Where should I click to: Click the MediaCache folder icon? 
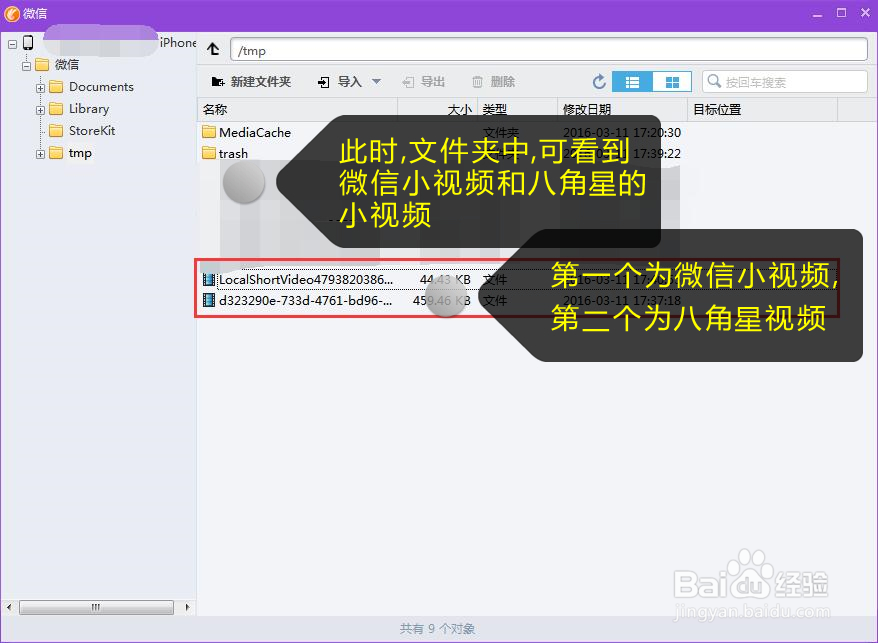[x=209, y=132]
